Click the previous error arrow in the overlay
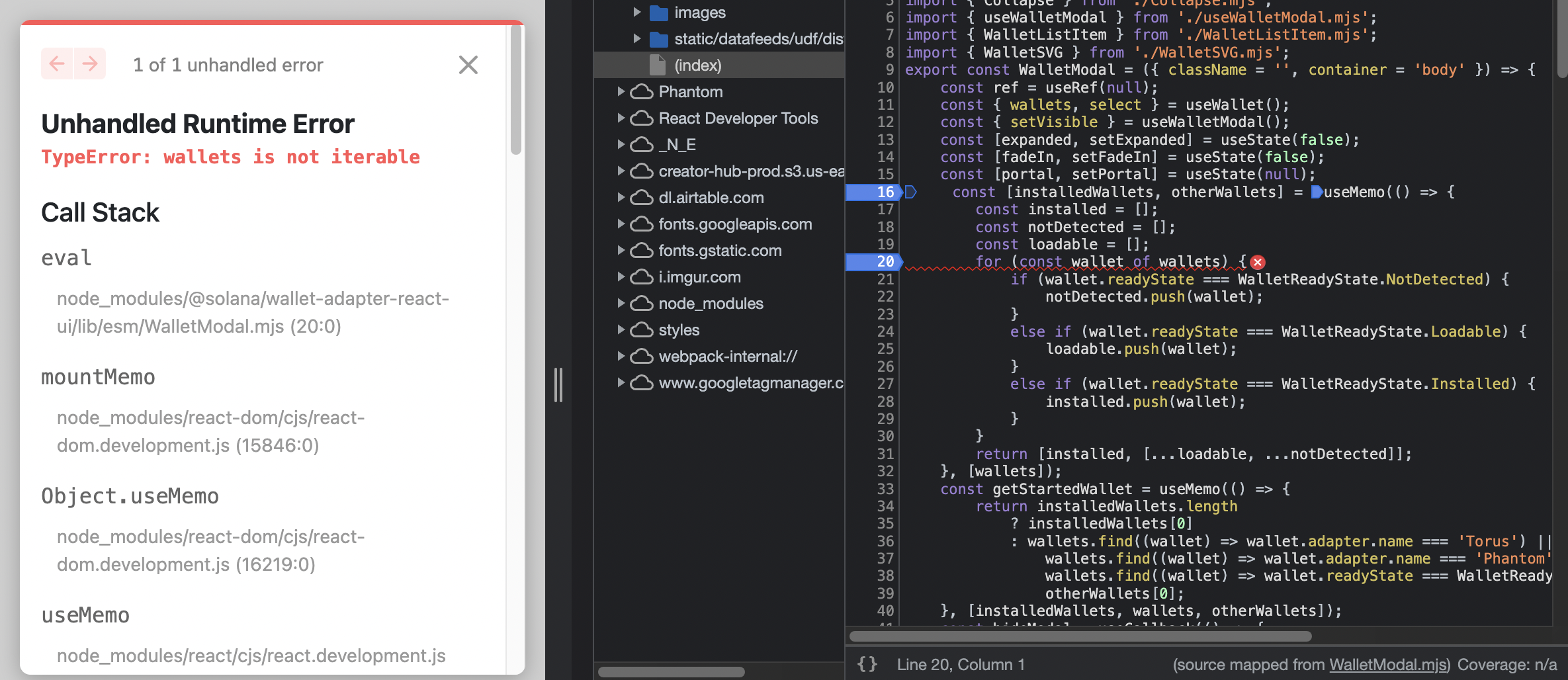 [58, 64]
